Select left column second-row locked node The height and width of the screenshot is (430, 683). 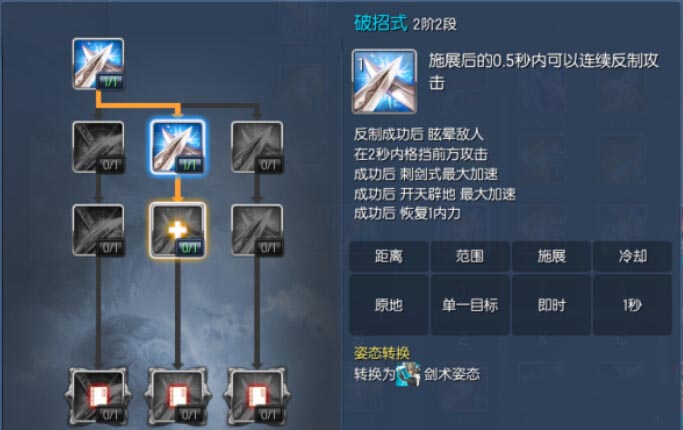98,147
